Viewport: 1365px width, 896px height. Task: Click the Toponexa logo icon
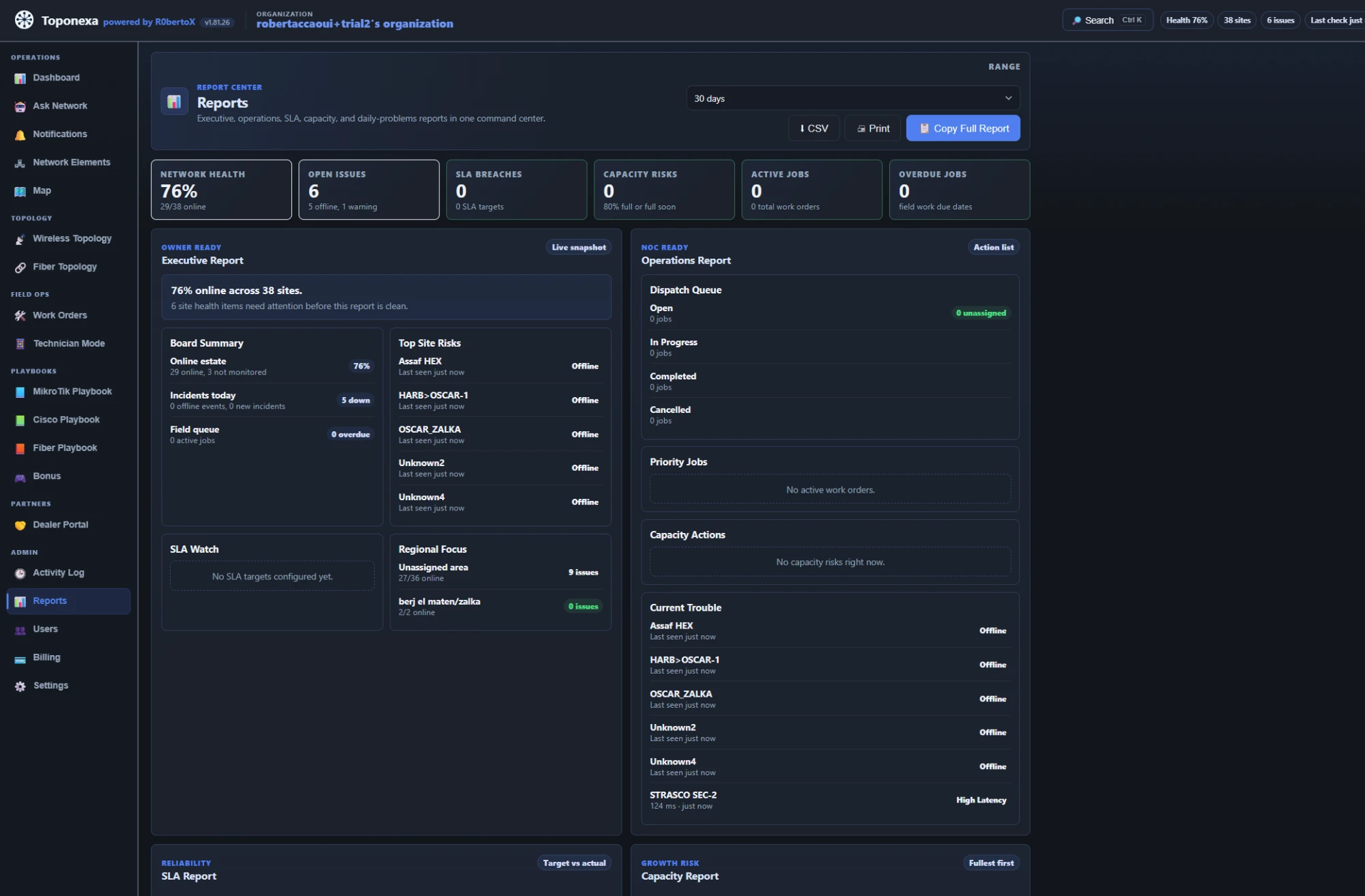[24, 20]
